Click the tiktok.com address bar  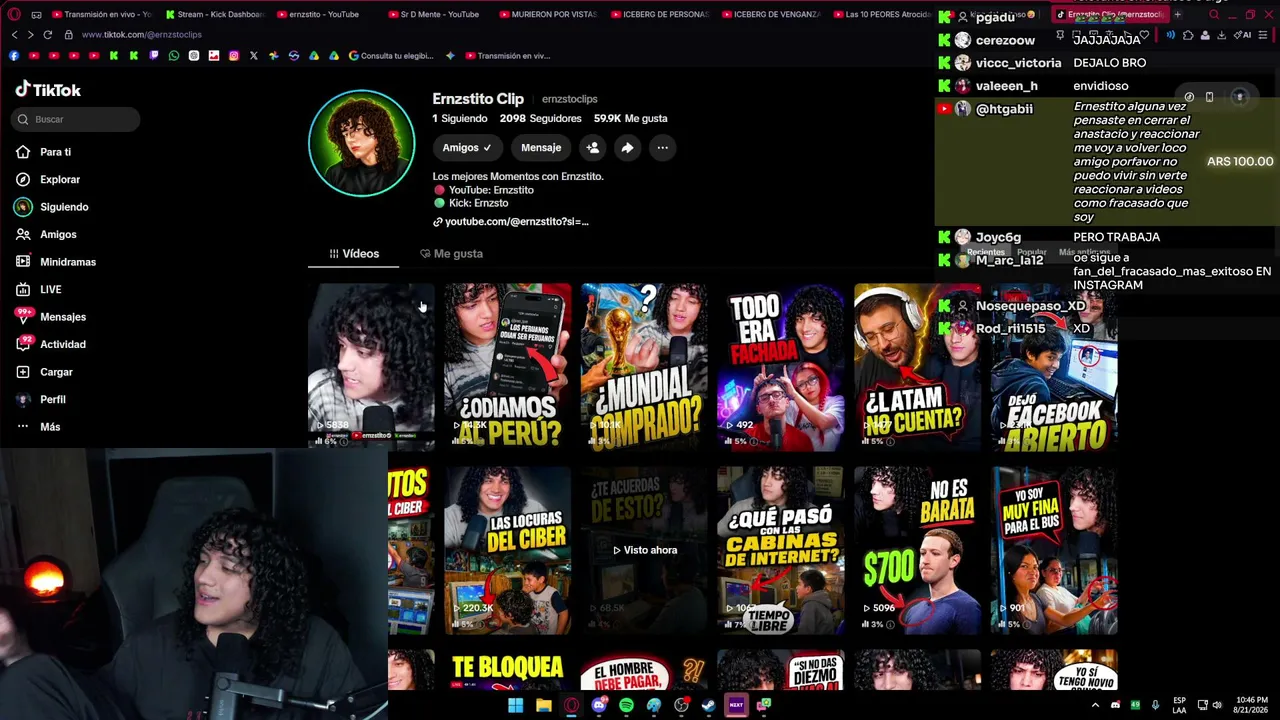[x=141, y=35]
